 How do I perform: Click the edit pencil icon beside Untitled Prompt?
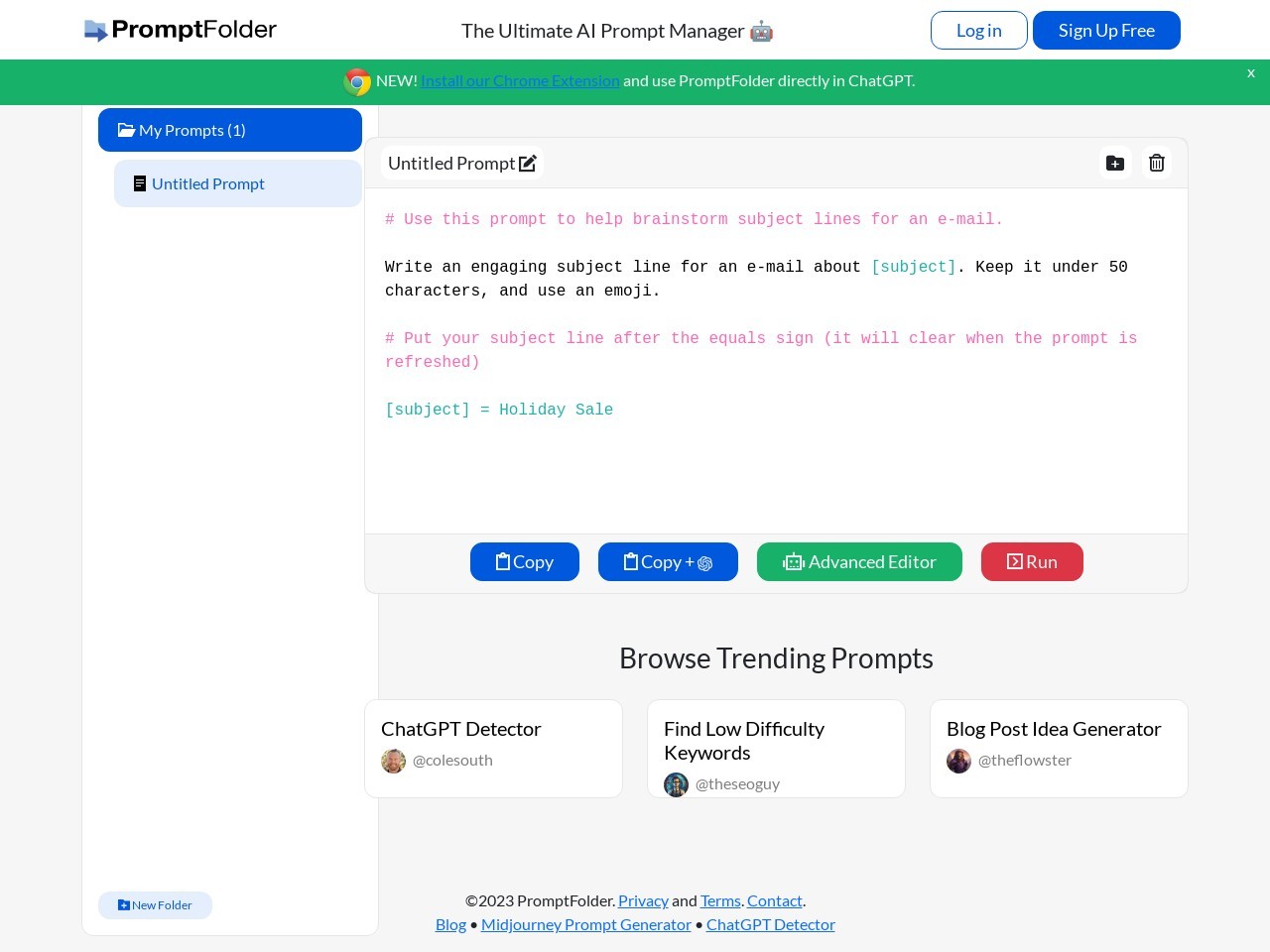click(x=528, y=164)
